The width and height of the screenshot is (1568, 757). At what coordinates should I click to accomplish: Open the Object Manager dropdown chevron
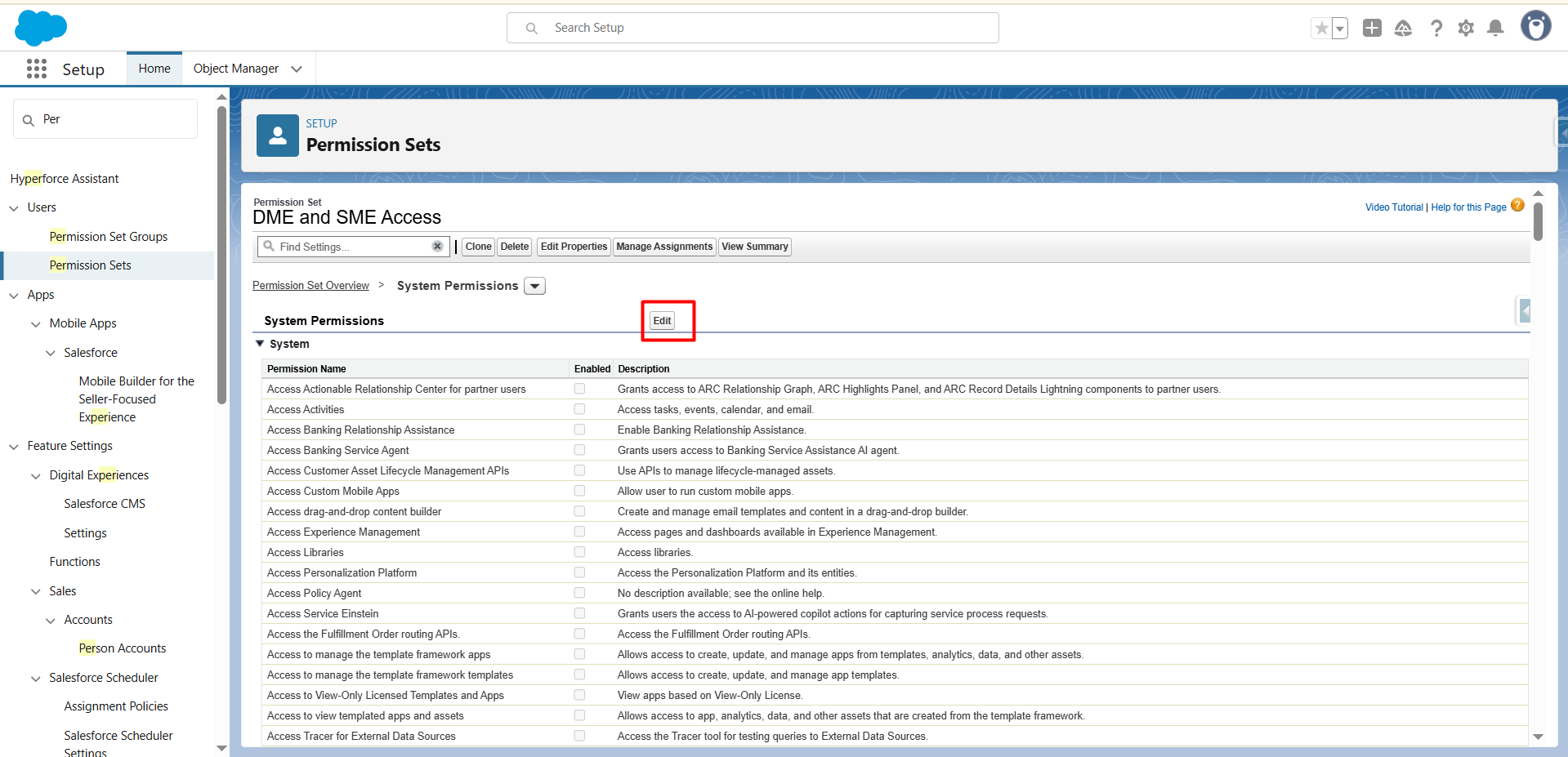[297, 69]
